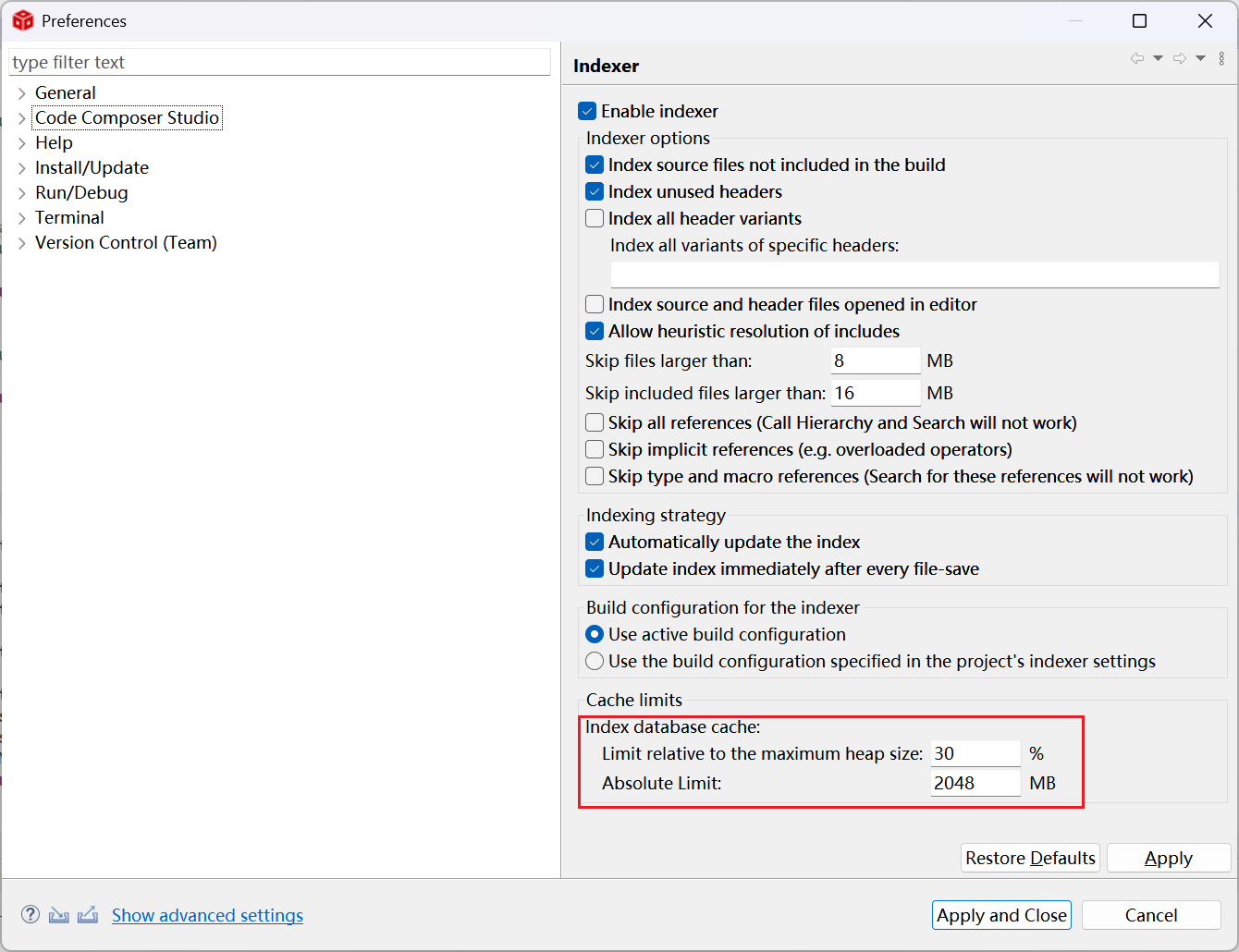Toggle the Enable indexer checkbox
Viewport: 1239px width, 952px height.
click(x=587, y=111)
